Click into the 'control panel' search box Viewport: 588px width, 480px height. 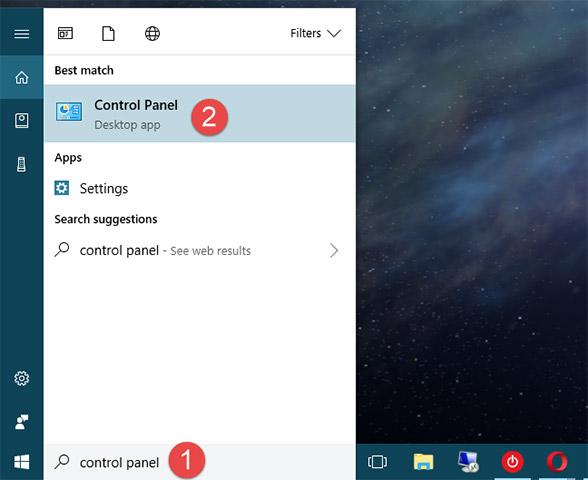(200, 462)
